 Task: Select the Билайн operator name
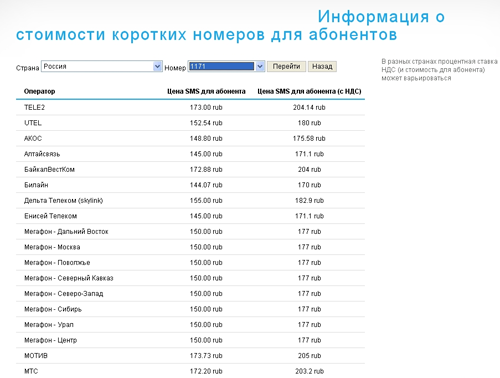(x=36, y=185)
